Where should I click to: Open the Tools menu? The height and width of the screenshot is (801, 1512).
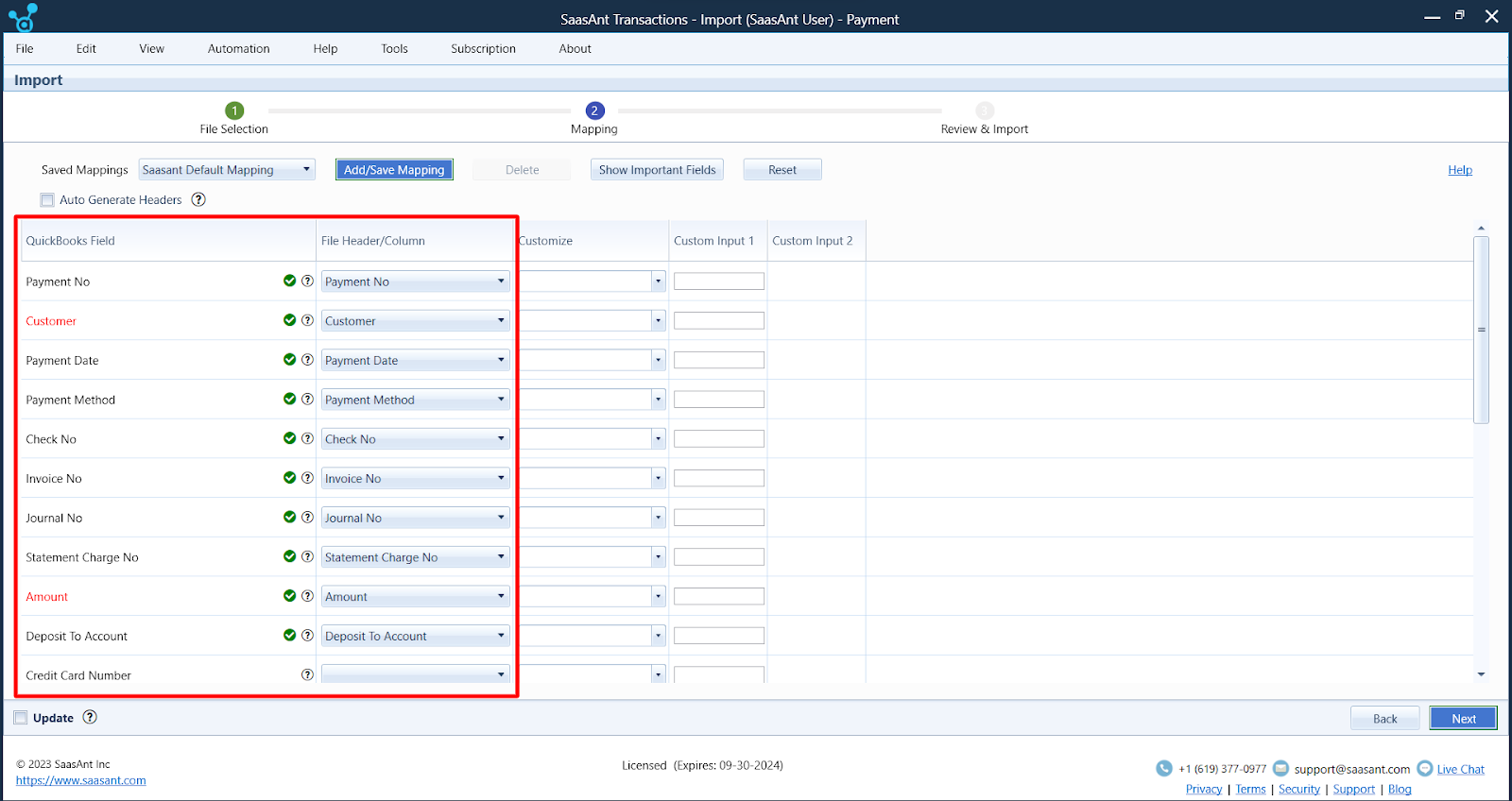394,48
